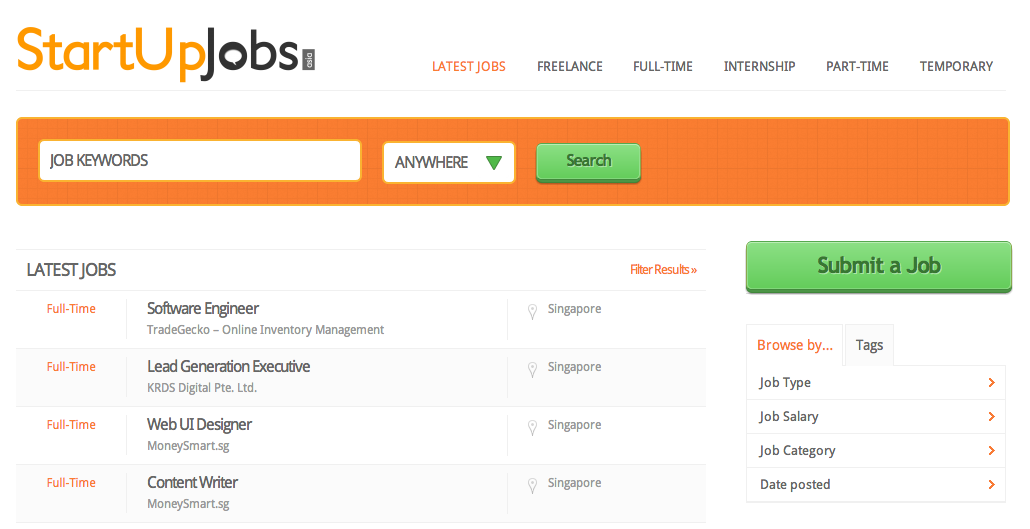This screenshot has width=1030, height=529.
Task: Open the Web UI Designer job listing
Action: (199, 425)
